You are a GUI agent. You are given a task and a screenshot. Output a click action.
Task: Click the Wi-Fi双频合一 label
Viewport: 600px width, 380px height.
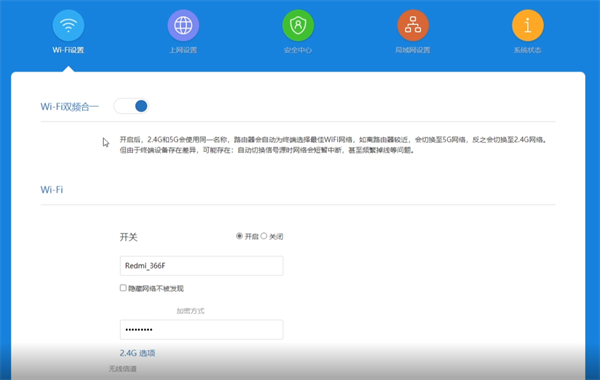click(70, 107)
